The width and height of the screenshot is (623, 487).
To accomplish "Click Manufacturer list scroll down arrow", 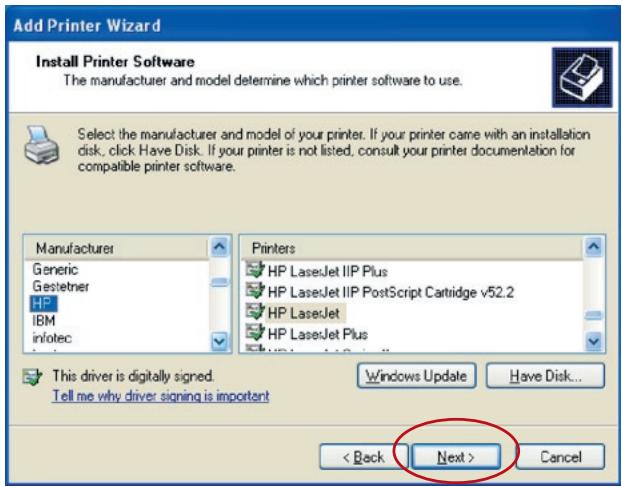I will pos(219,341).
